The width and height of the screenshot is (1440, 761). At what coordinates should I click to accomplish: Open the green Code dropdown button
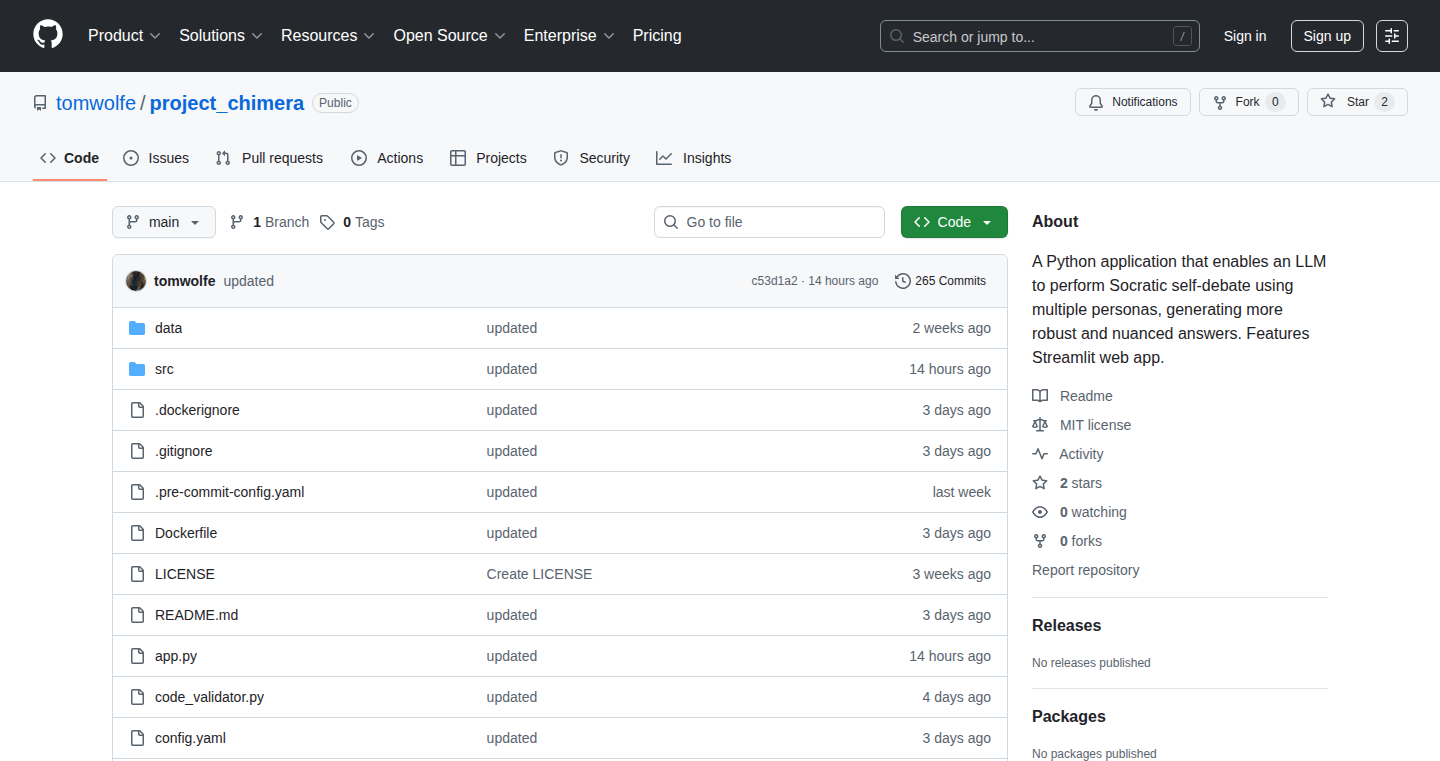[954, 222]
